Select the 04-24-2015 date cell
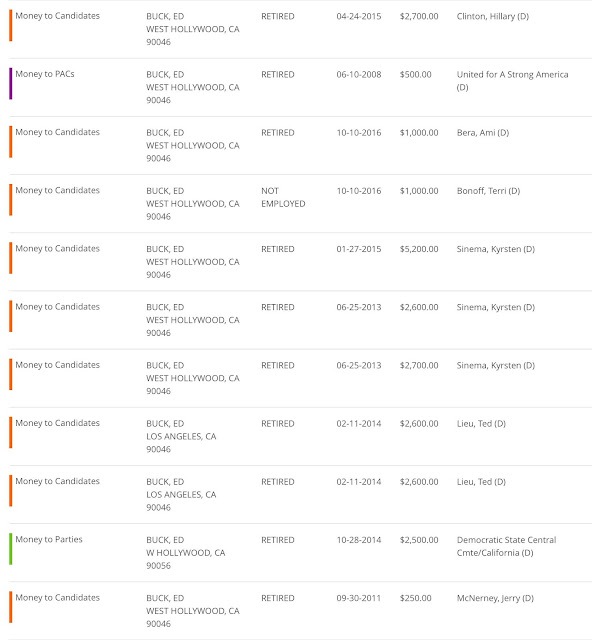 359,16
